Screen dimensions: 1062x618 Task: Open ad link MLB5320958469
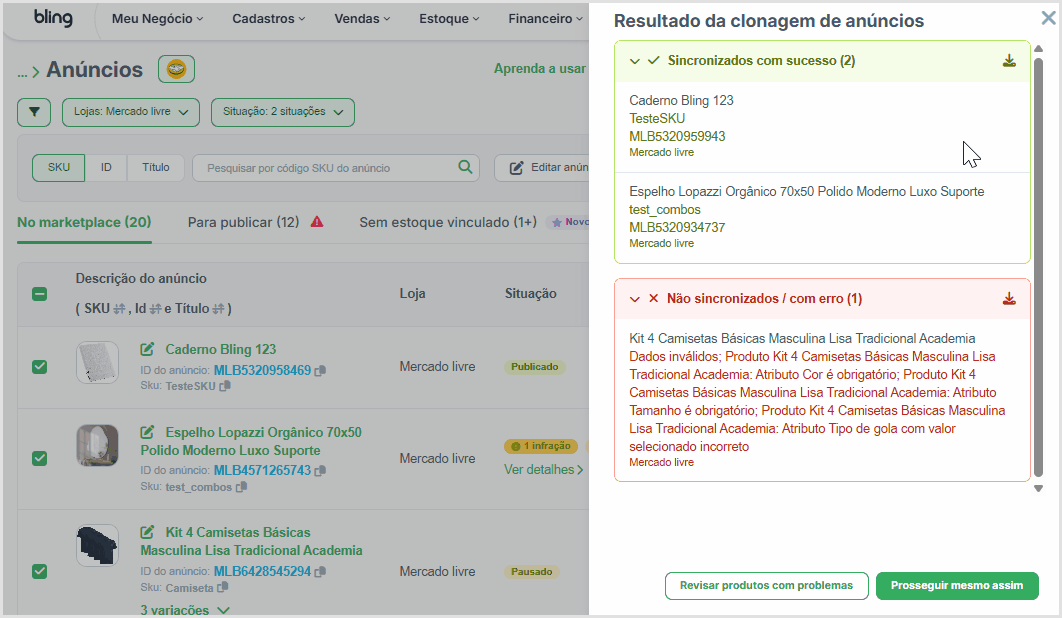262,371
